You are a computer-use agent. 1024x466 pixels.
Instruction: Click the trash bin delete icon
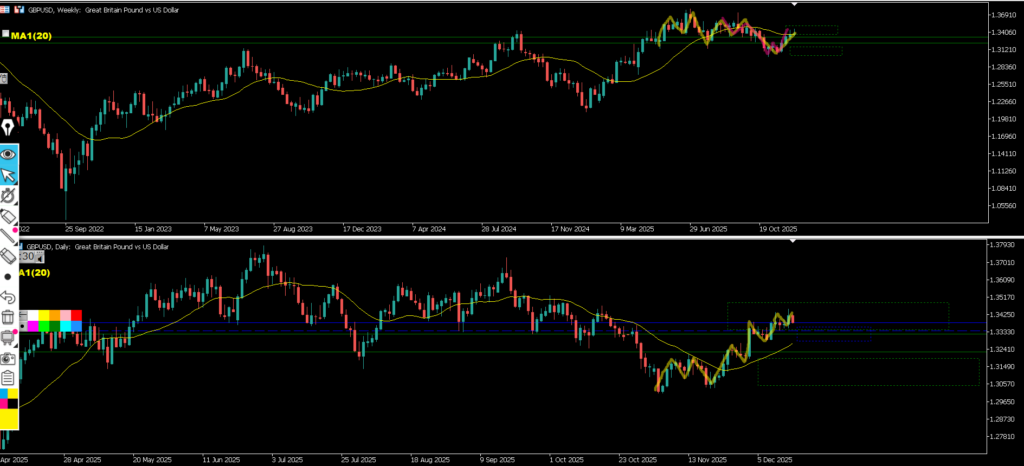pyautogui.click(x=8, y=317)
